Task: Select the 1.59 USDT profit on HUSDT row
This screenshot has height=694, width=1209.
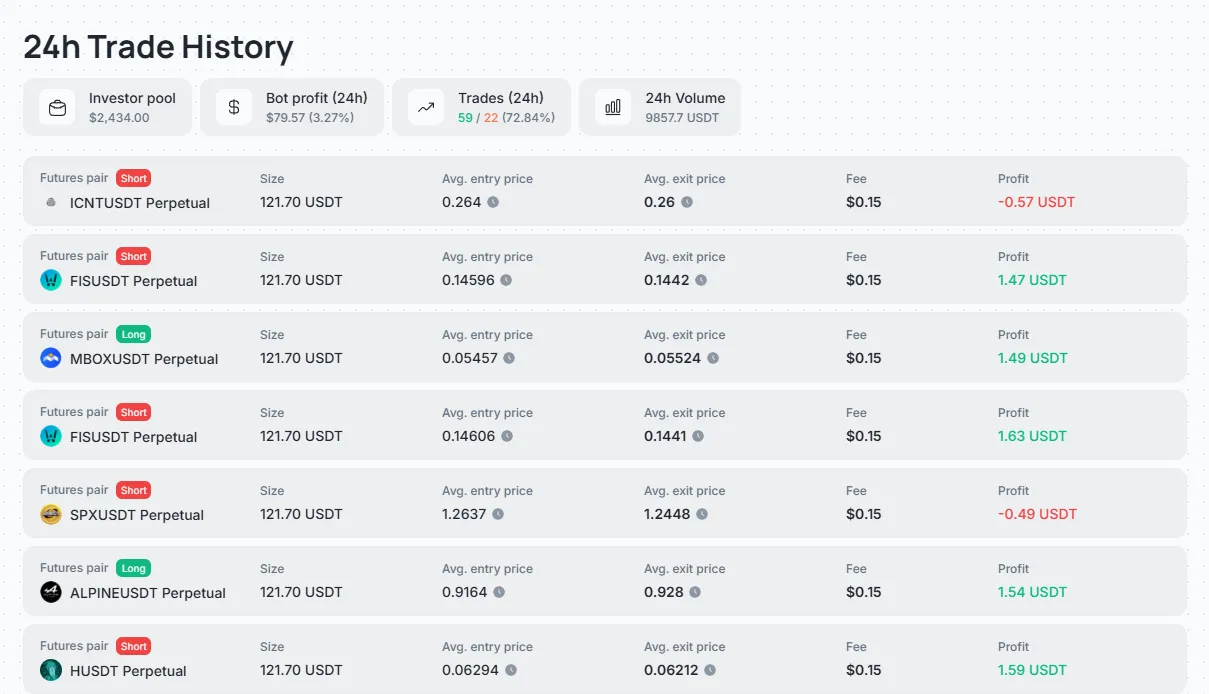Action: (1032, 670)
